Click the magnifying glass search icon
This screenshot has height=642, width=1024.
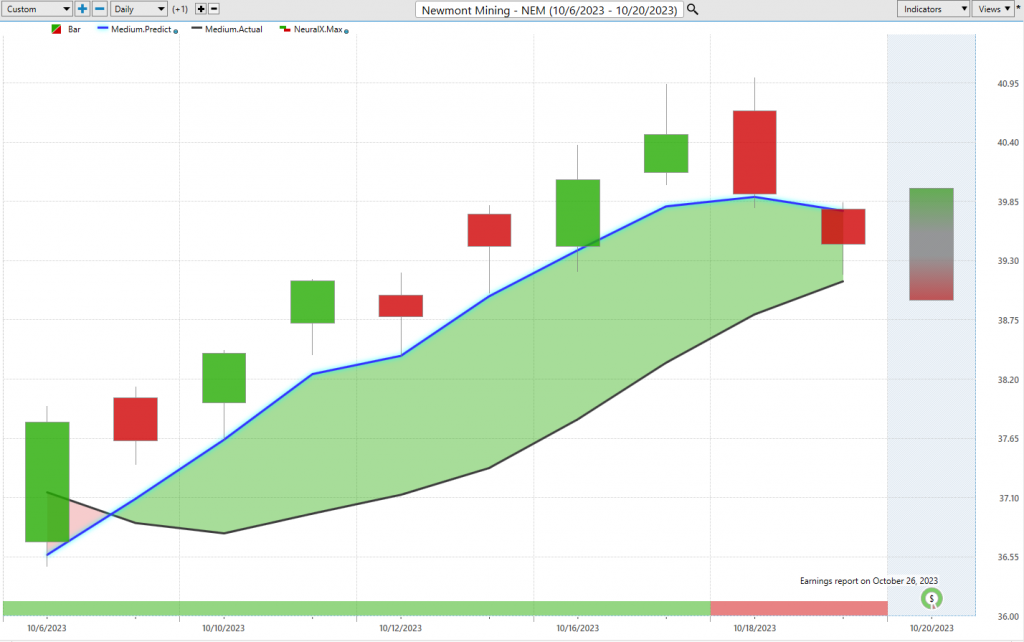(x=693, y=10)
